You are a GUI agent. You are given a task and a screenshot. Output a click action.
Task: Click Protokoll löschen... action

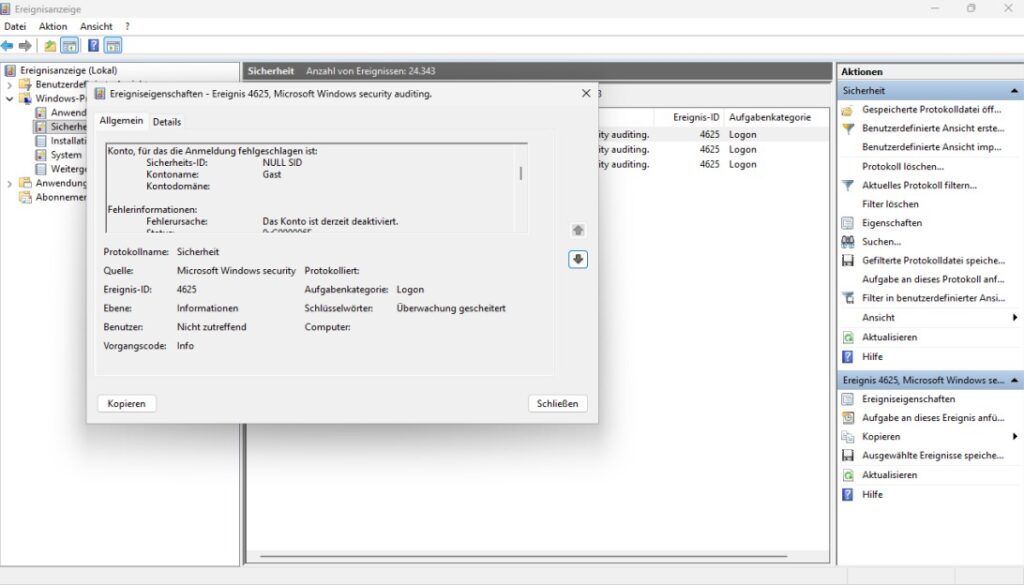pos(903,166)
